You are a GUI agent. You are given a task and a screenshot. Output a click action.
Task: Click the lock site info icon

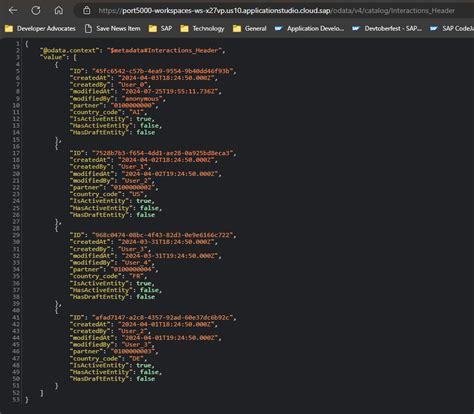(x=87, y=11)
